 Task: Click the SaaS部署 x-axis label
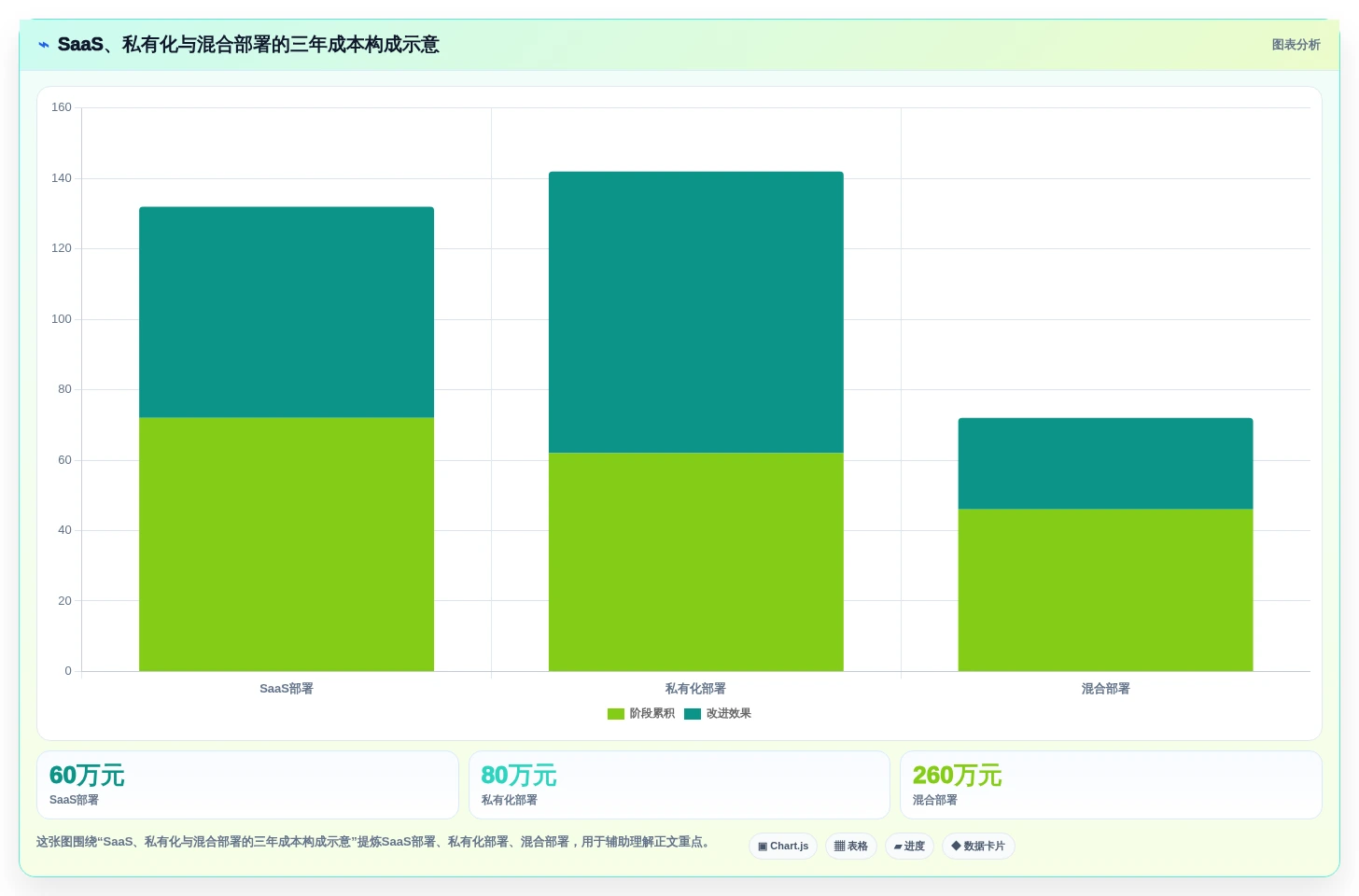pos(287,689)
